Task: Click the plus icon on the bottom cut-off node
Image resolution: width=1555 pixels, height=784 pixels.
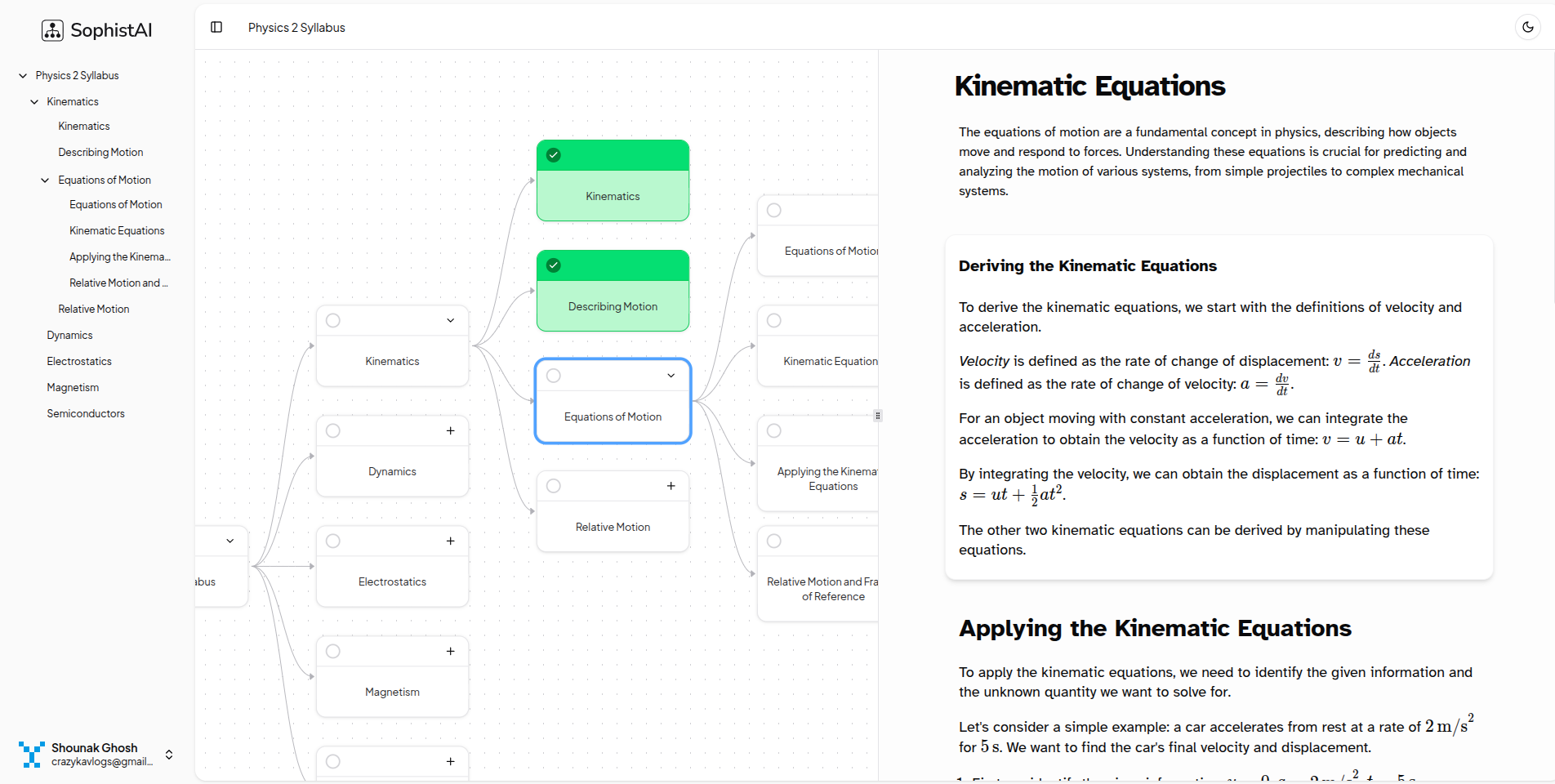Action: (450, 761)
